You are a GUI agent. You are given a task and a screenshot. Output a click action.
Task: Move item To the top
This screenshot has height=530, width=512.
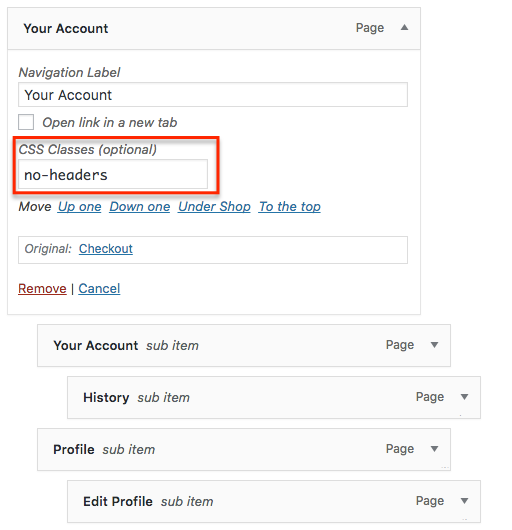(290, 207)
